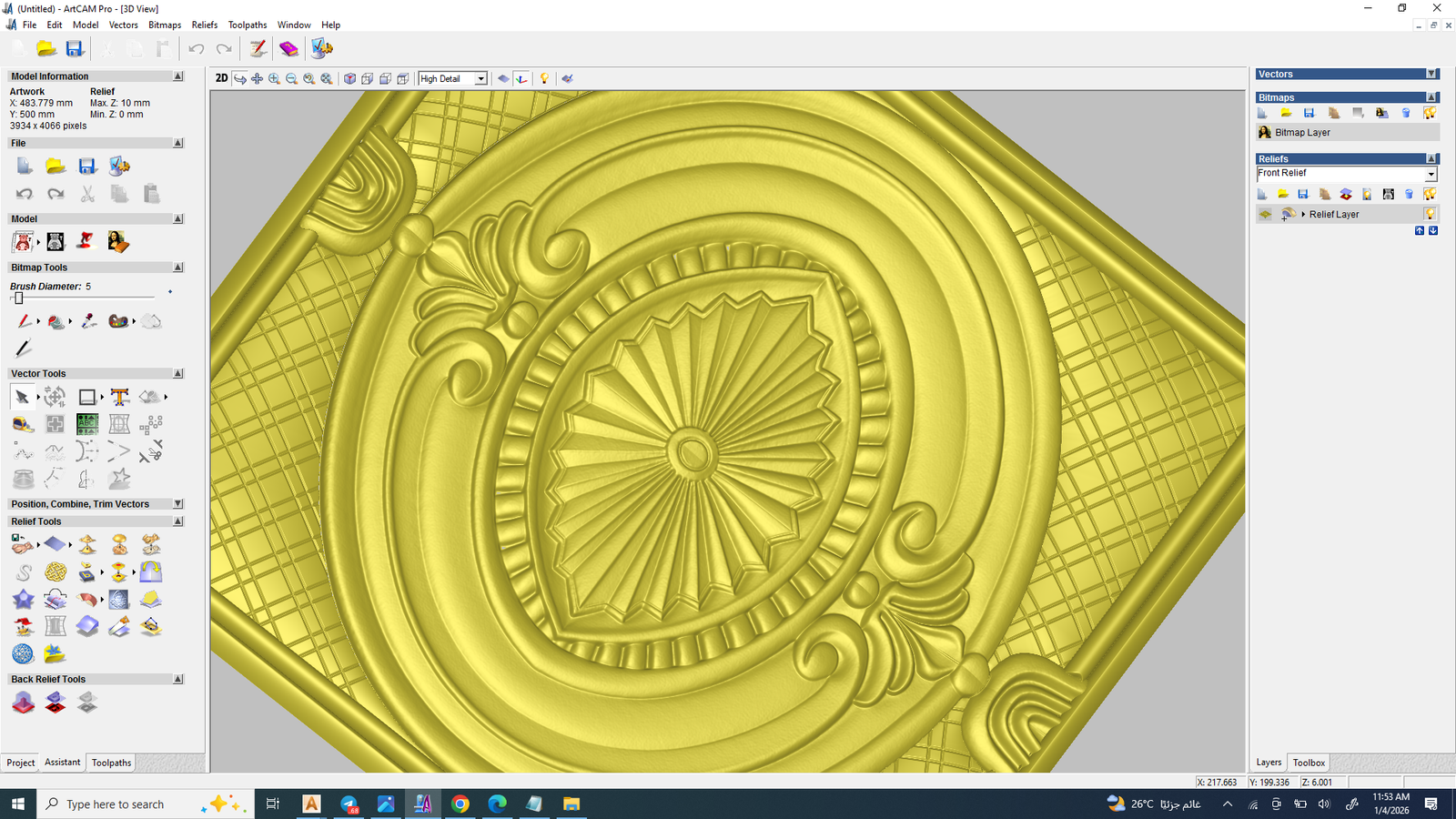The image size is (1456, 819).
Task: Expand the Position, Combine, Trim Vectors section
Action: tap(177, 504)
